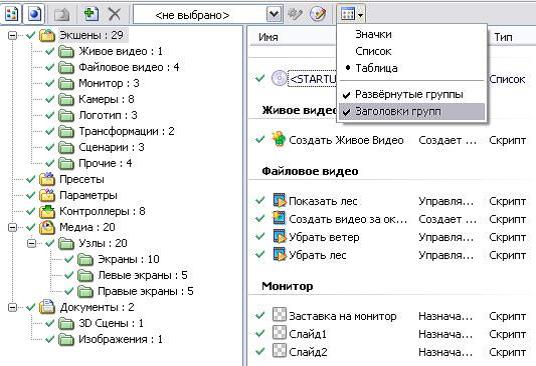Click the colored grid icon in toolbar
The image size is (536, 366).
pyautogui.click(x=11, y=14)
